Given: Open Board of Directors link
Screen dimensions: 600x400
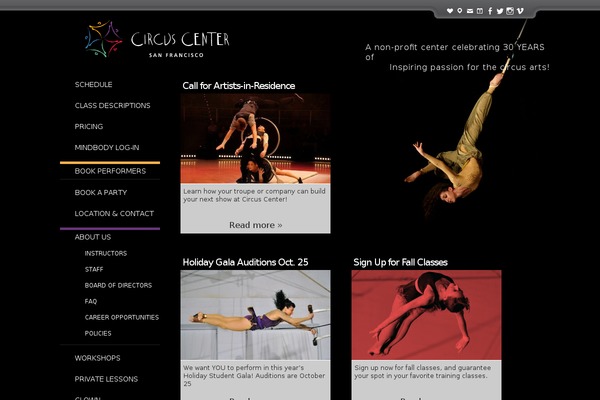Looking at the screenshot, I should (x=118, y=286).
